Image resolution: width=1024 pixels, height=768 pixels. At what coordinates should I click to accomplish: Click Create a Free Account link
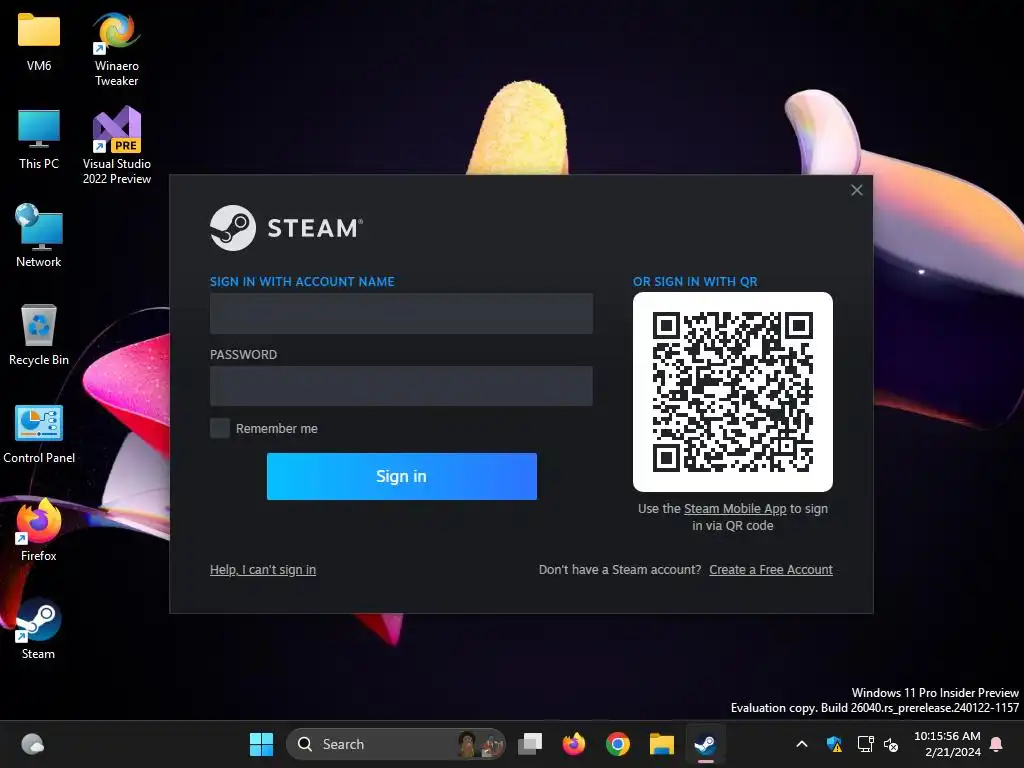(771, 569)
